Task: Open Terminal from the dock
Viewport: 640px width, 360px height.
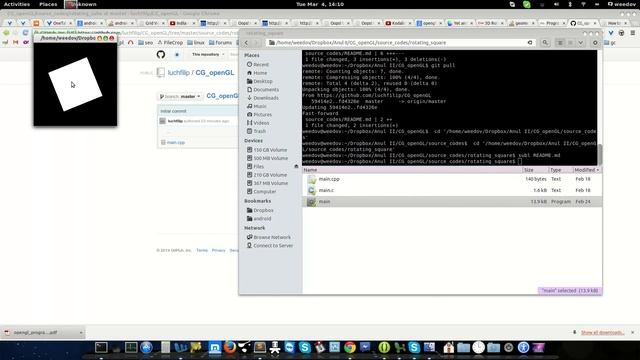Action: point(101,347)
